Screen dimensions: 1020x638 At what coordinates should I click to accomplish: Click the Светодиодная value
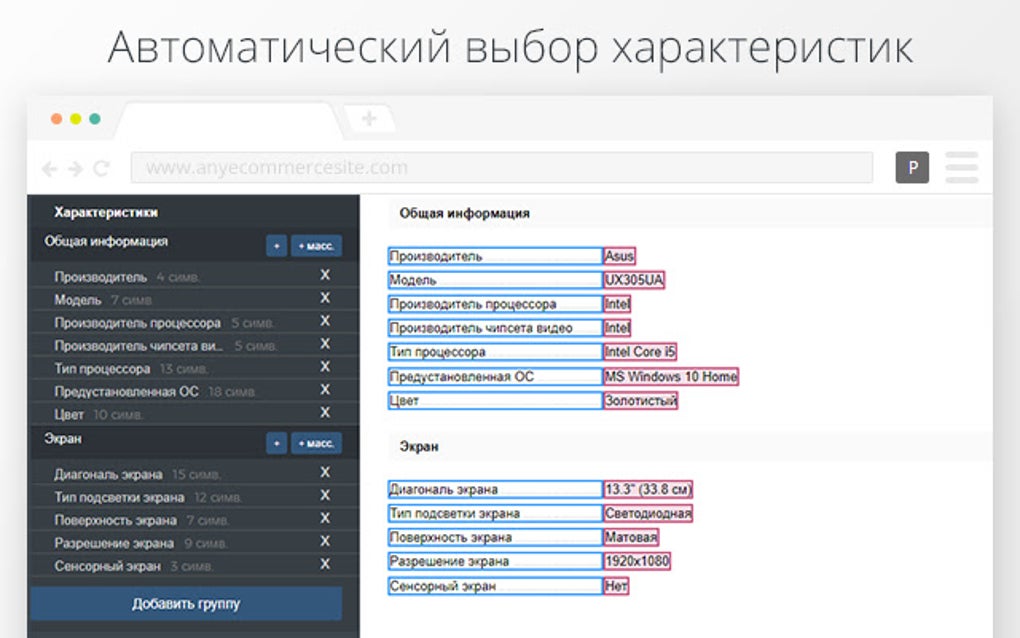pos(648,513)
